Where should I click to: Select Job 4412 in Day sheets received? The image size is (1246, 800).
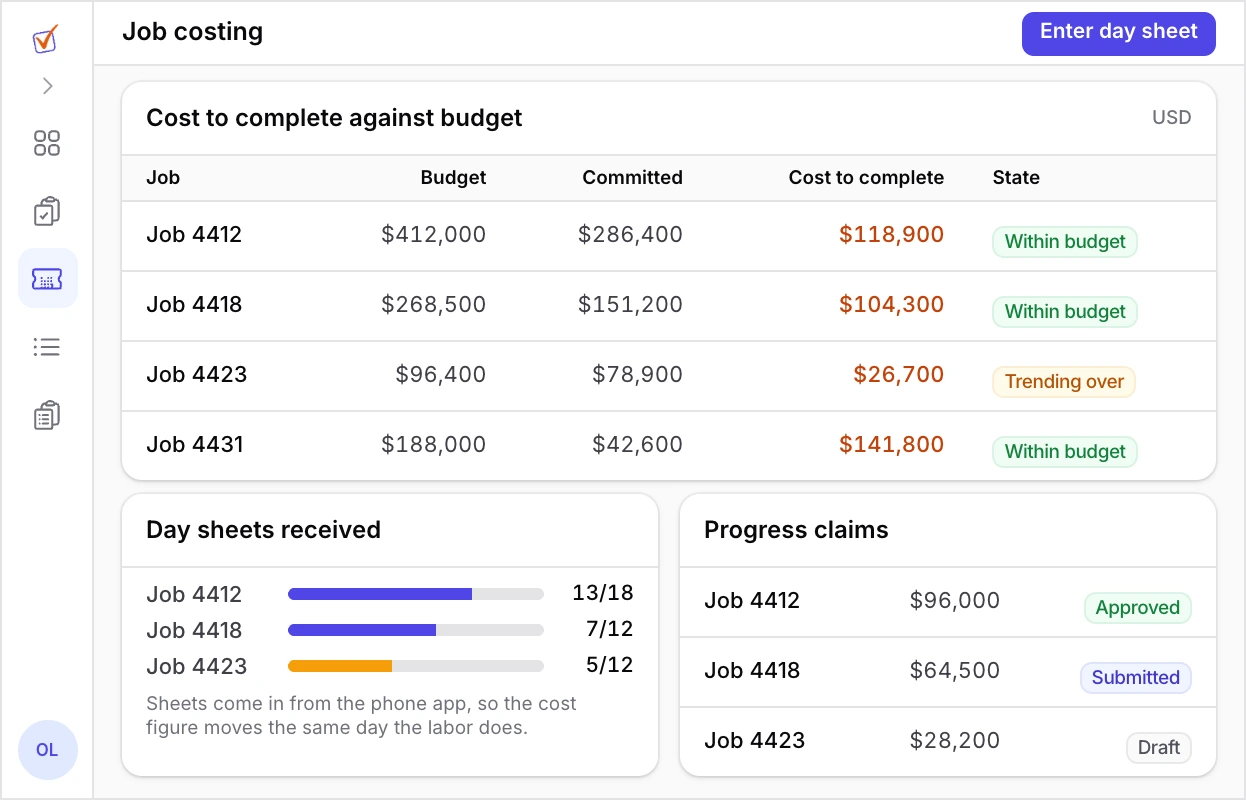pos(194,595)
